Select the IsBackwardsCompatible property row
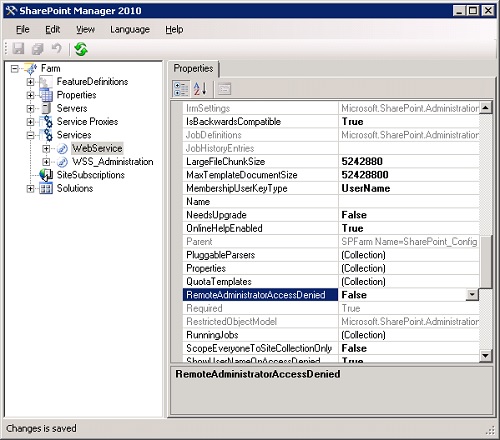 tap(331, 121)
